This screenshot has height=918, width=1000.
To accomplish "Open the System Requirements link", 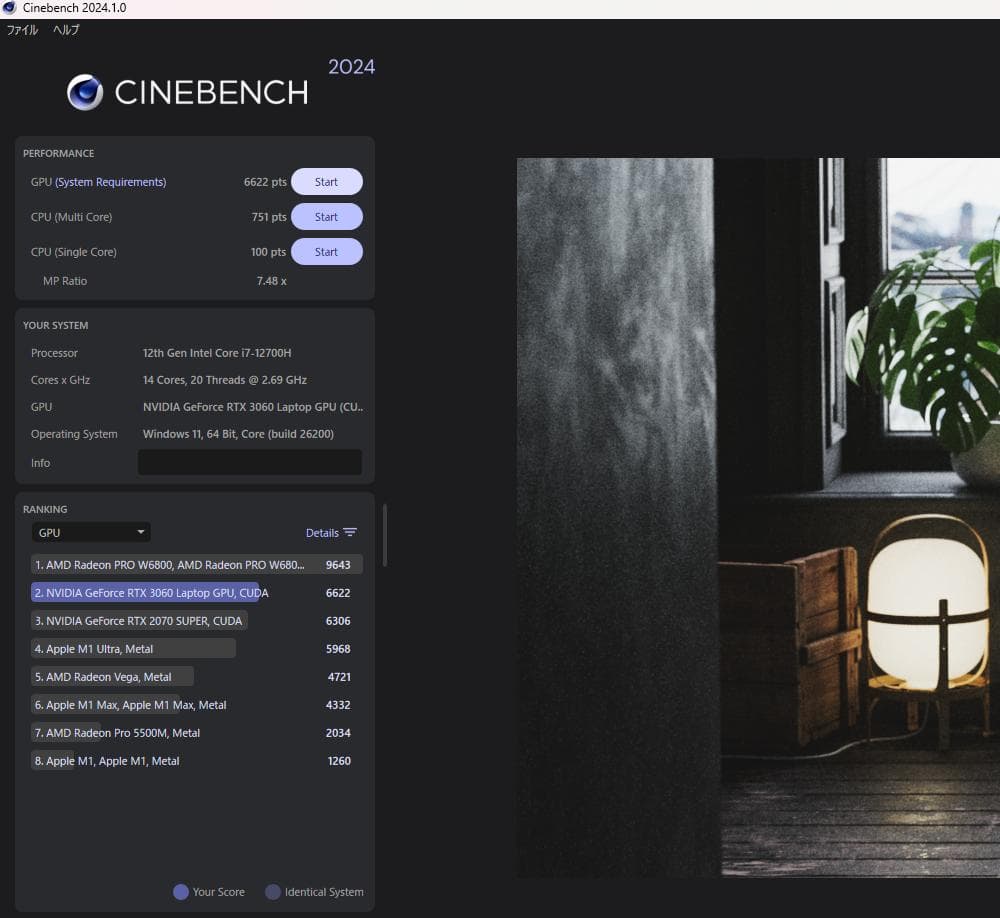I will click(x=111, y=182).
